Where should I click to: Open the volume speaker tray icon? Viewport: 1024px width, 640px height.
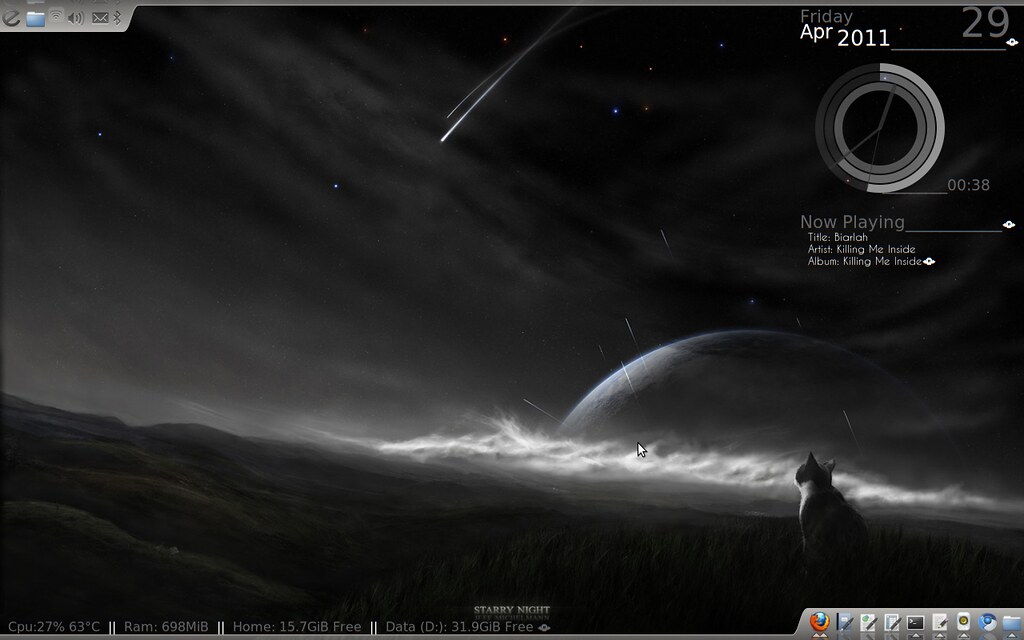click(x=76, y=18)
